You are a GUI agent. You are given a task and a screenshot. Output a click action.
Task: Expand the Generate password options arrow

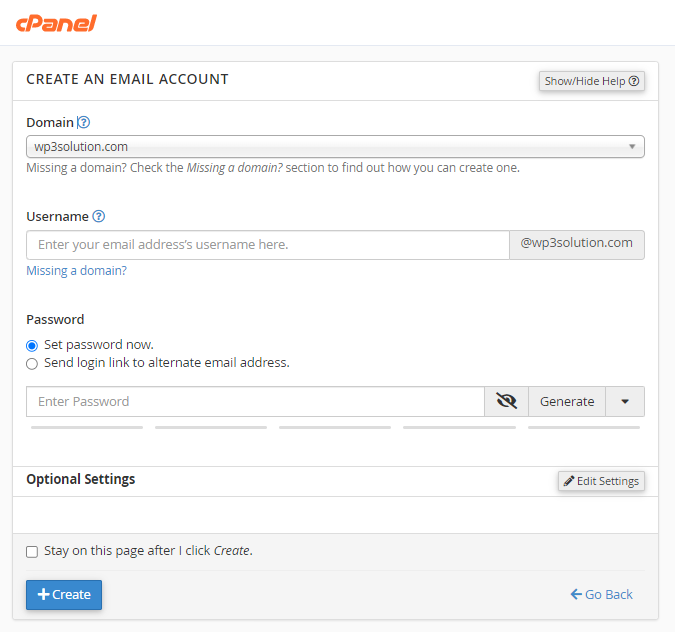tap(625, 401)
